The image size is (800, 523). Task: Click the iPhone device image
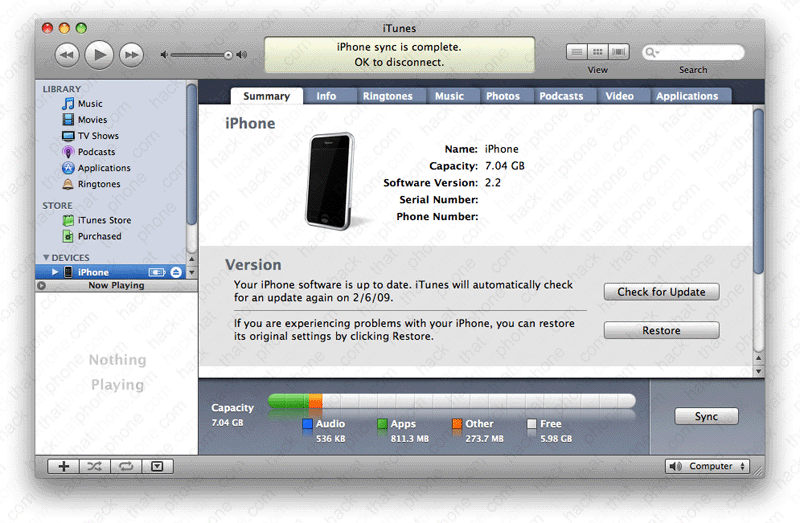pos(330,181)
